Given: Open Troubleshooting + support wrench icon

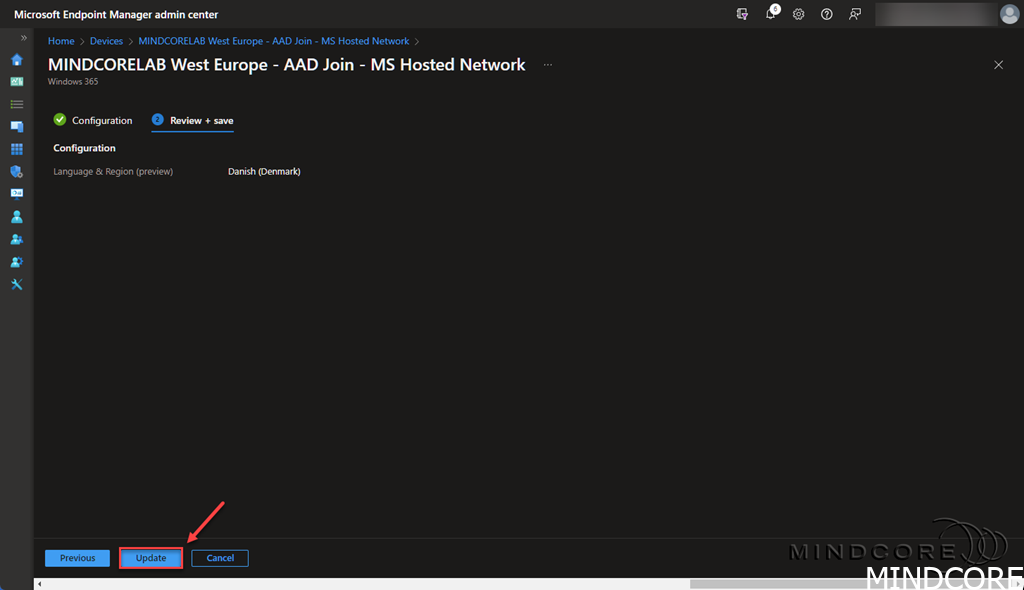Looking at the screenshot, I should (16, 284).
